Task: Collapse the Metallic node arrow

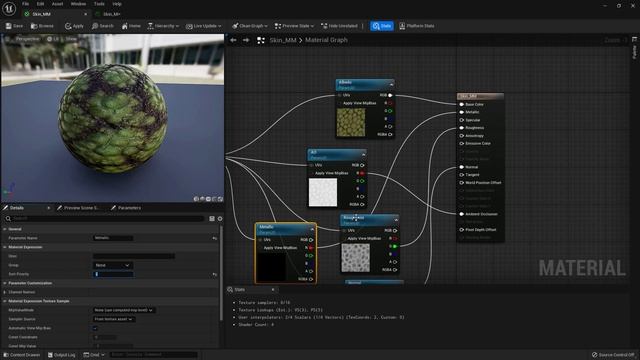Action: point(313,229)
